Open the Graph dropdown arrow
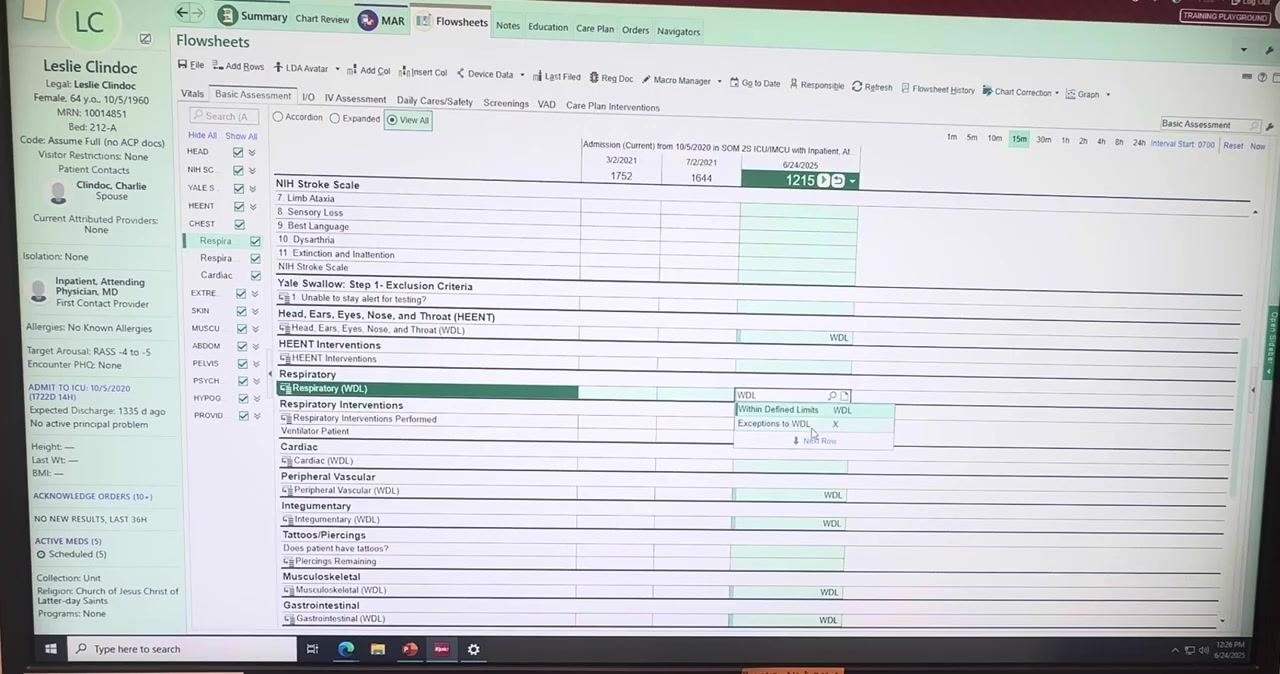The height and width of the screenshot is (674, 1280). [1108, 95]
